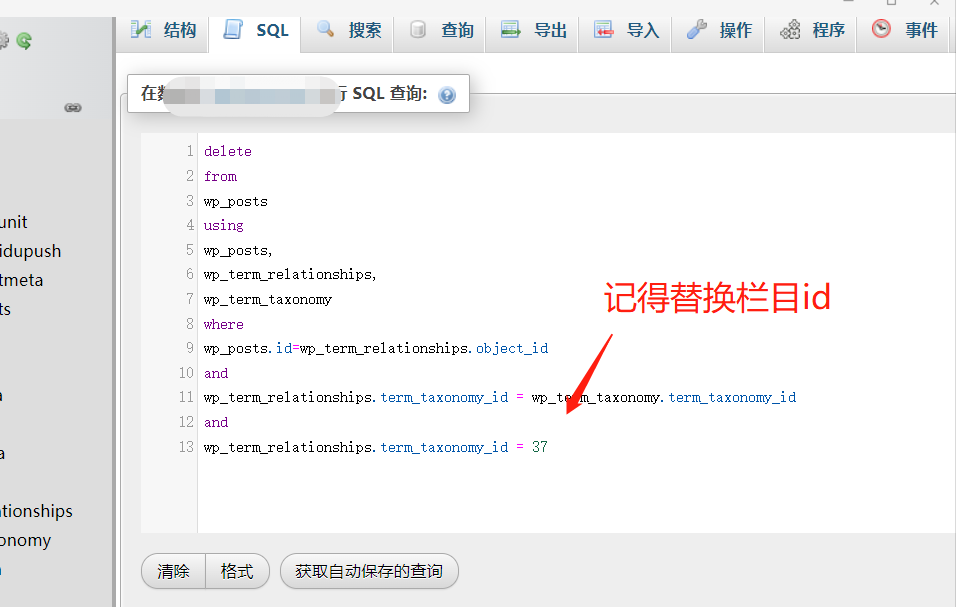The height and width of the screenshot is (607, 956).
Task: Click the wrench operations icon
Action: point(696,29)
